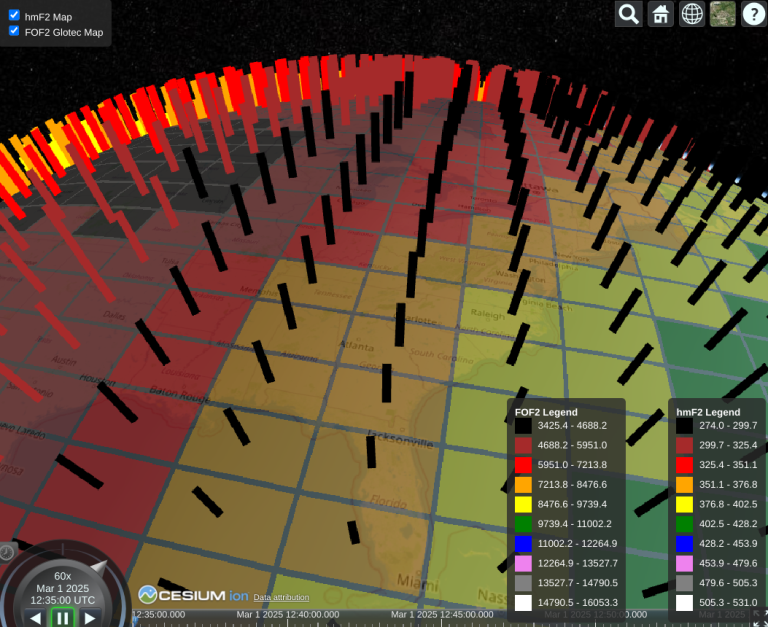The height and width of the screenshot is (627, 768).
Task: Click the clock real-time icon
Action: 7,553
